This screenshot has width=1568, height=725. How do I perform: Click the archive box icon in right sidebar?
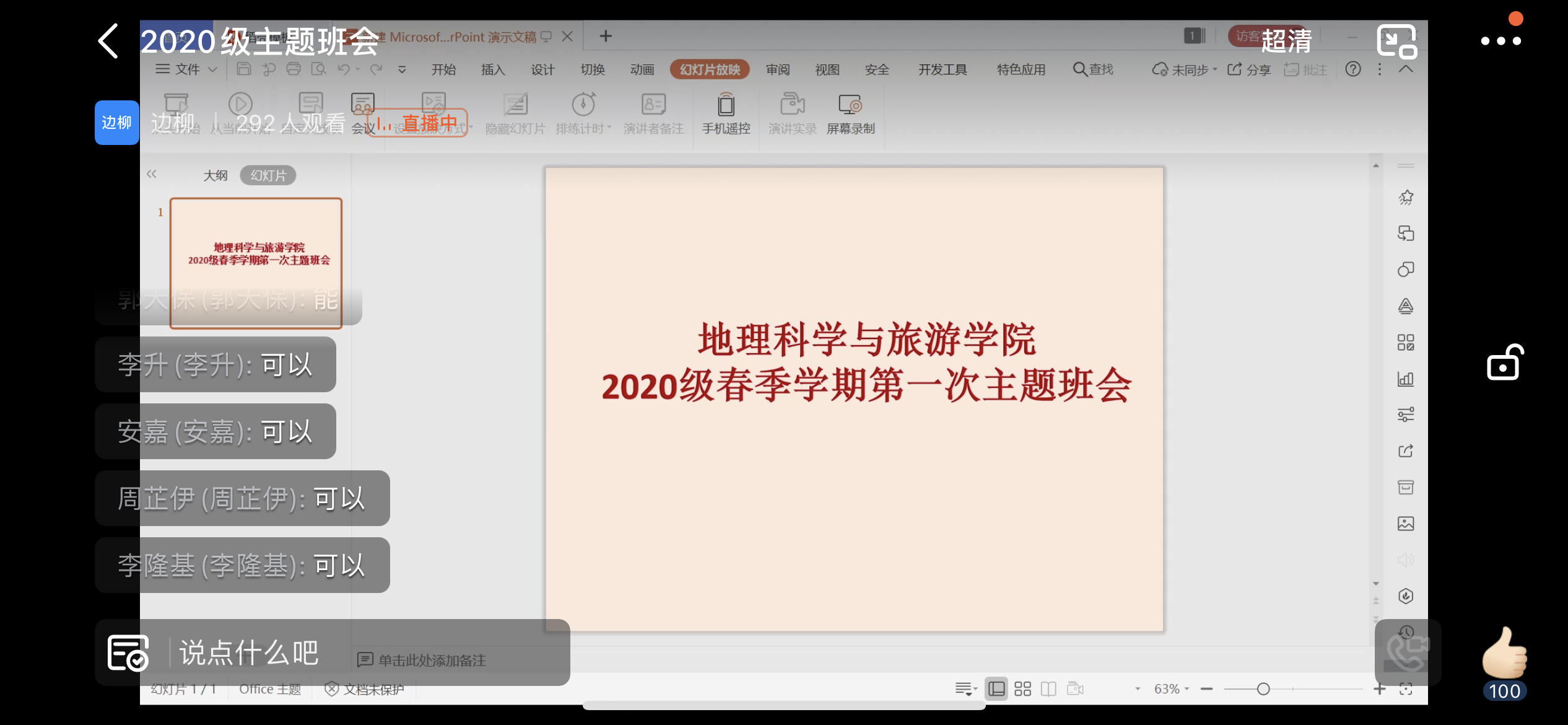click(1406, 487)
